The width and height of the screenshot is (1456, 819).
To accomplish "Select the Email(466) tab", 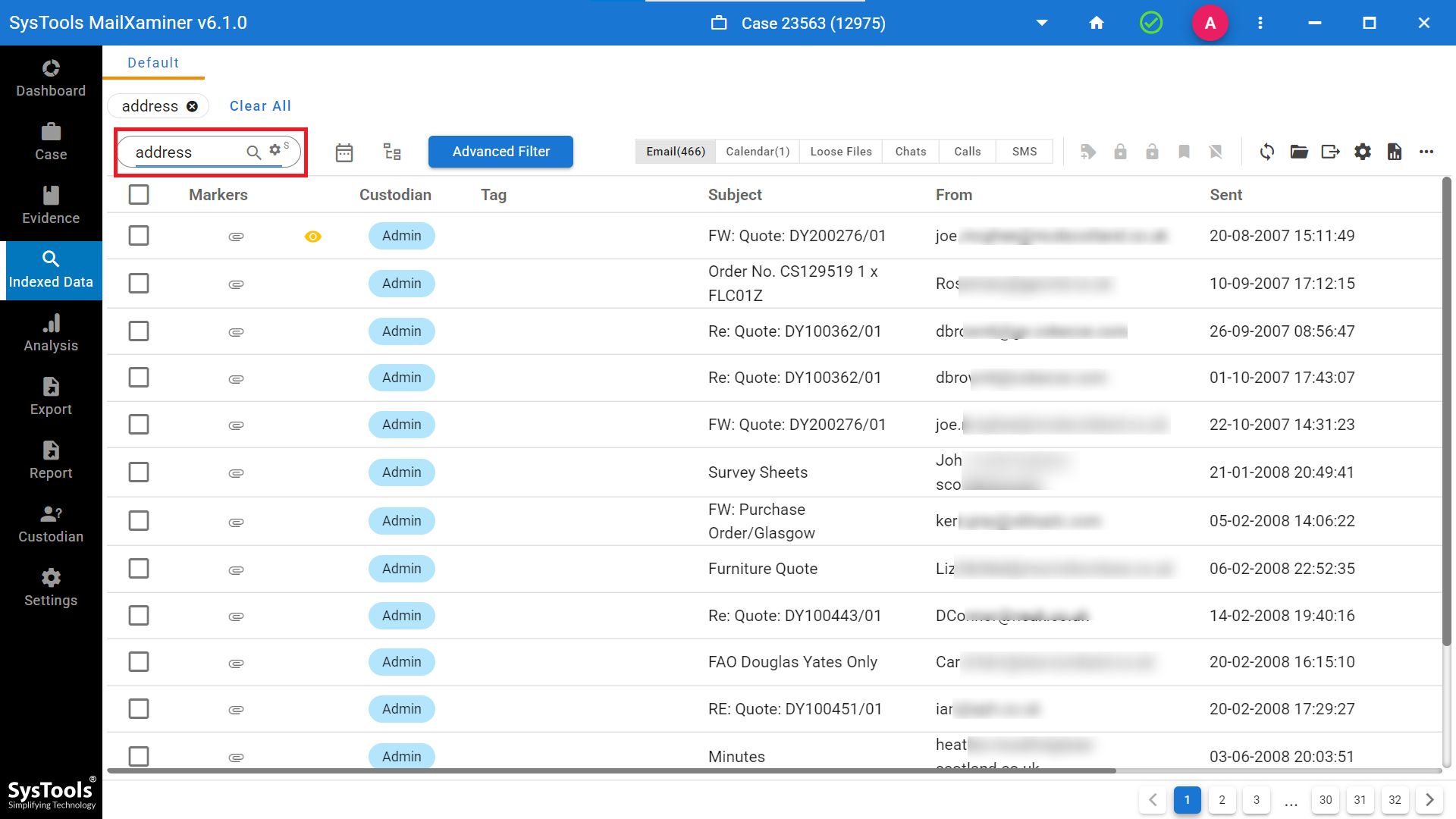I will 675,152.
